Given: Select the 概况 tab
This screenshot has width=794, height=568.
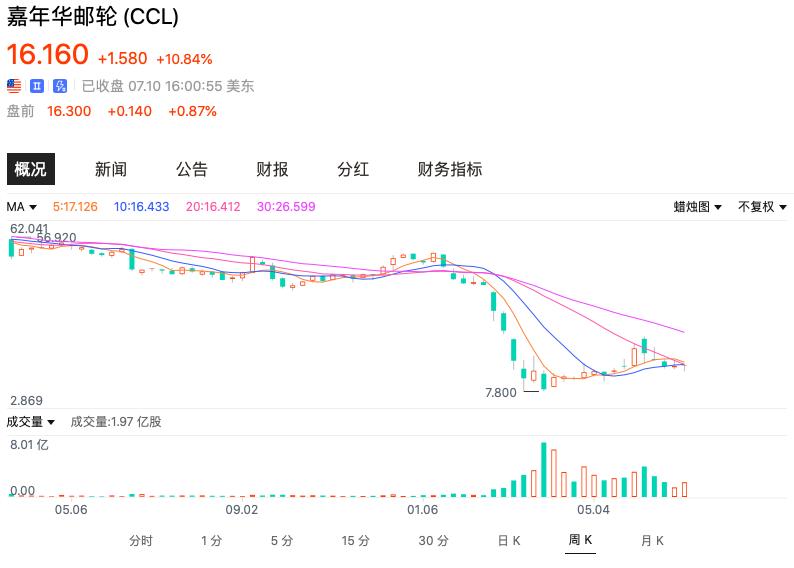Looking at the screenshot, I should point(31,169).
